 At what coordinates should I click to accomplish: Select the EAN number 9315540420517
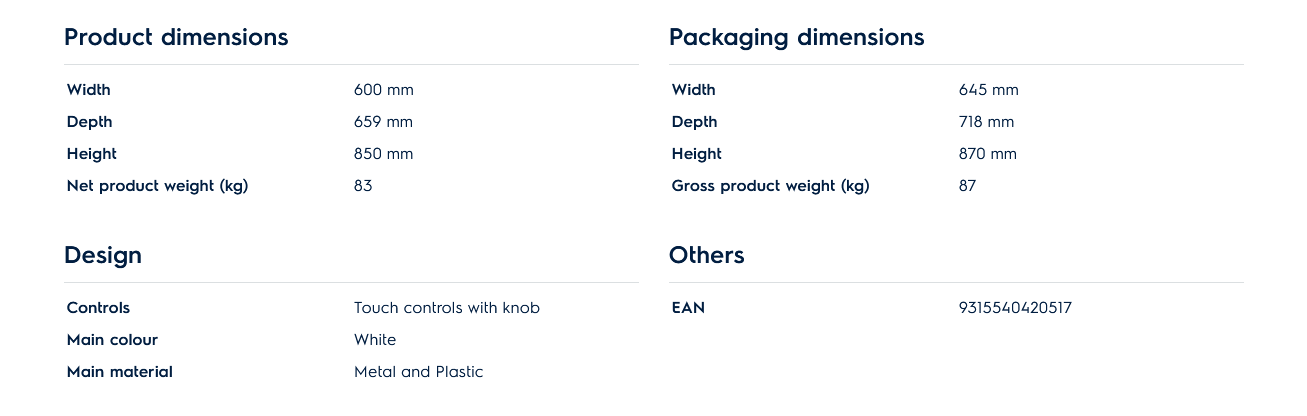[x=1015, y=308]
